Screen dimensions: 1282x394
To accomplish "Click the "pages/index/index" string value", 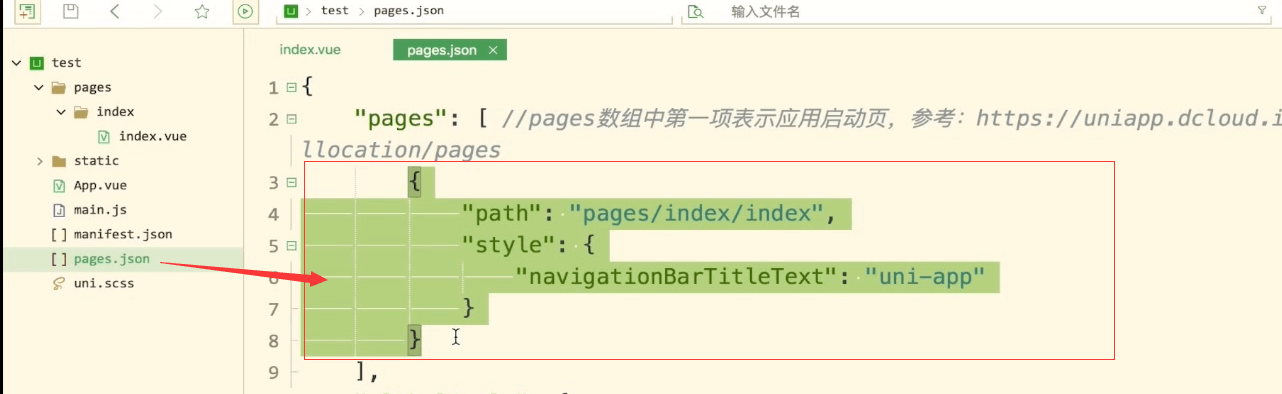I will (x=696, y=214).
